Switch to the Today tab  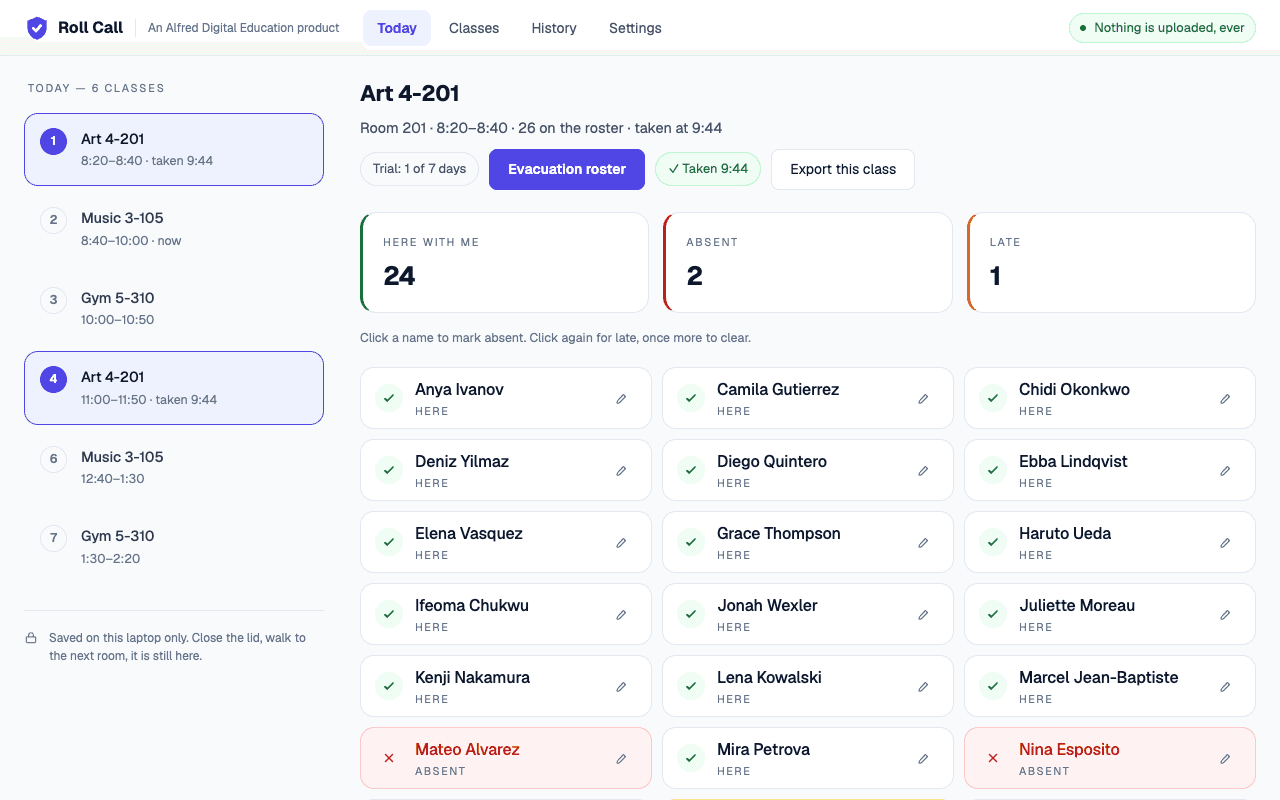tap(397, 28)
